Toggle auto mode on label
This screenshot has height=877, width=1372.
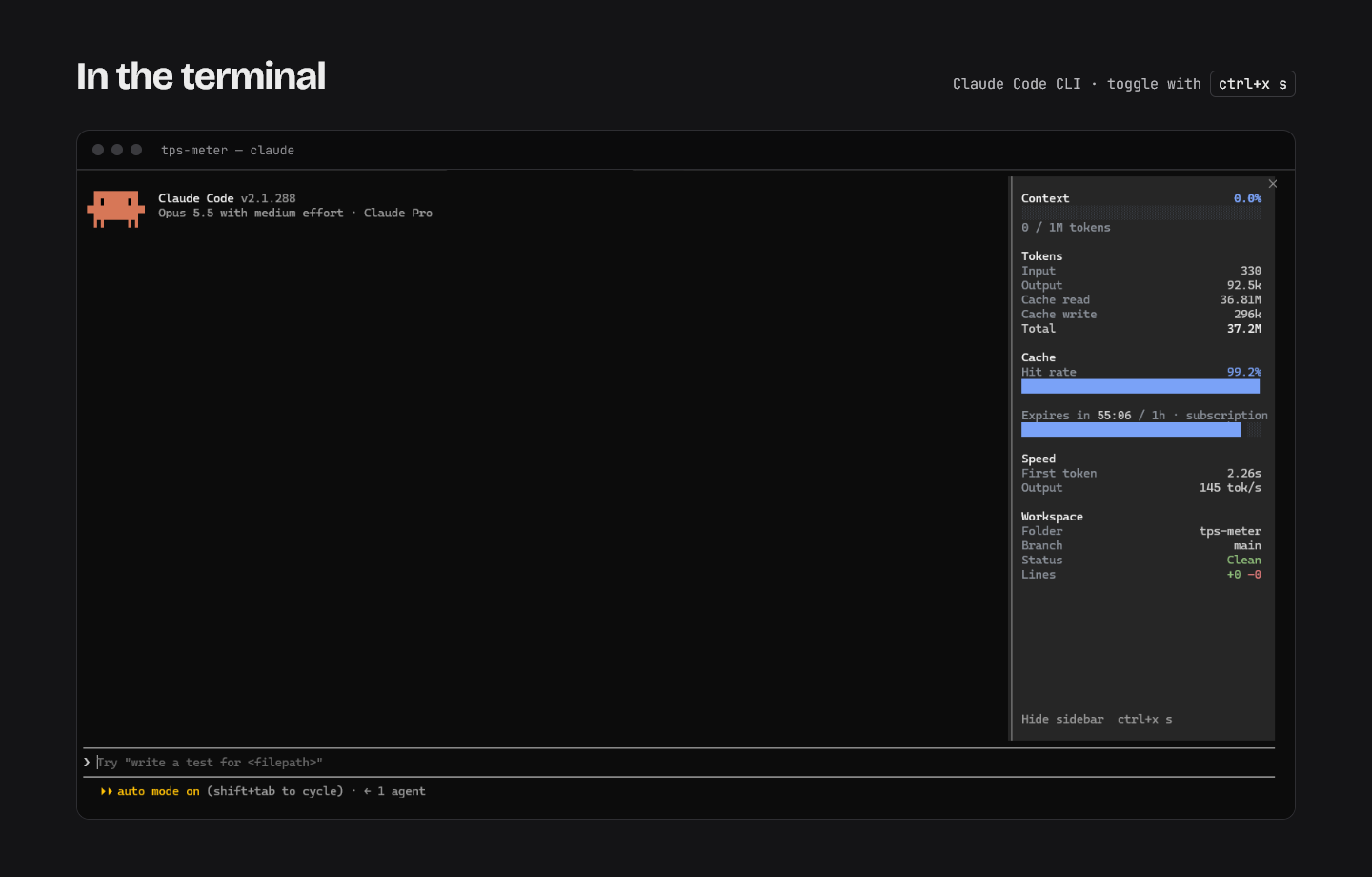(158, 791)
